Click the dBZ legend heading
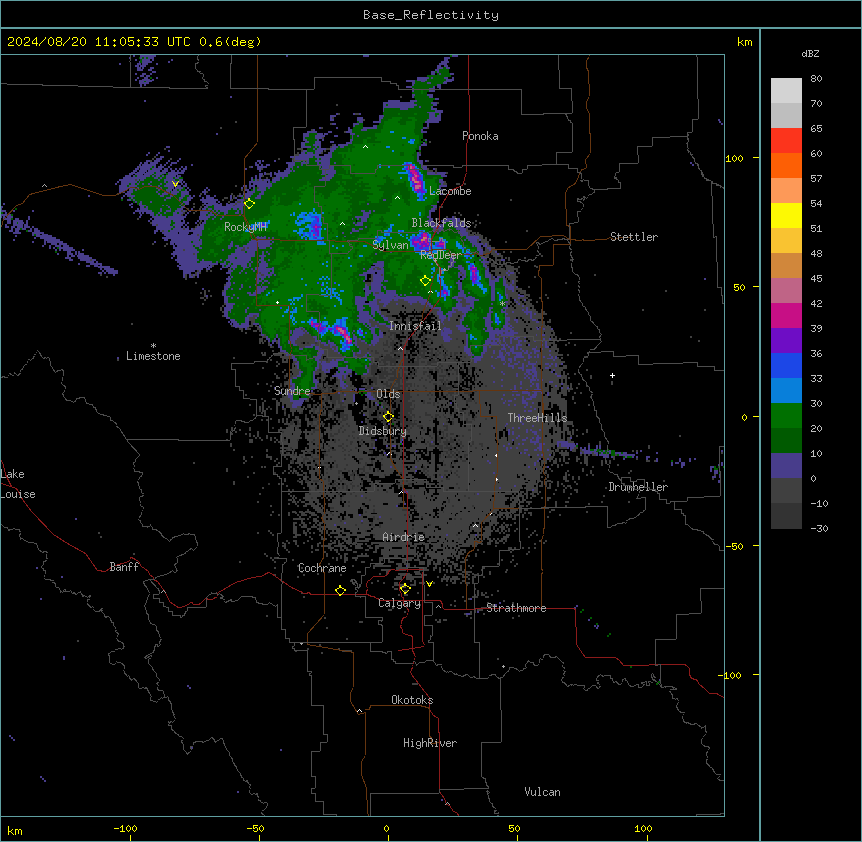Screen dimensions: 862x842 pyautogui.click(x=810, y=54)
